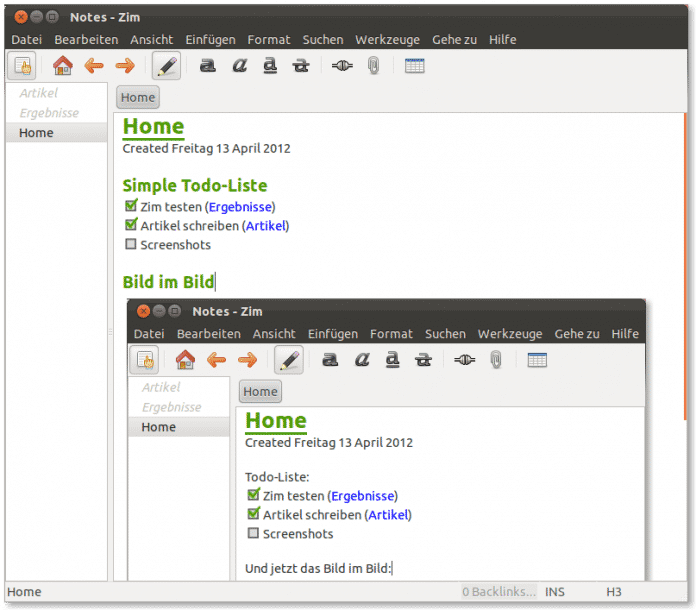Apply italic formatting from the top toolbar
This screenshot has width=696, height=610.
point(239,66)
